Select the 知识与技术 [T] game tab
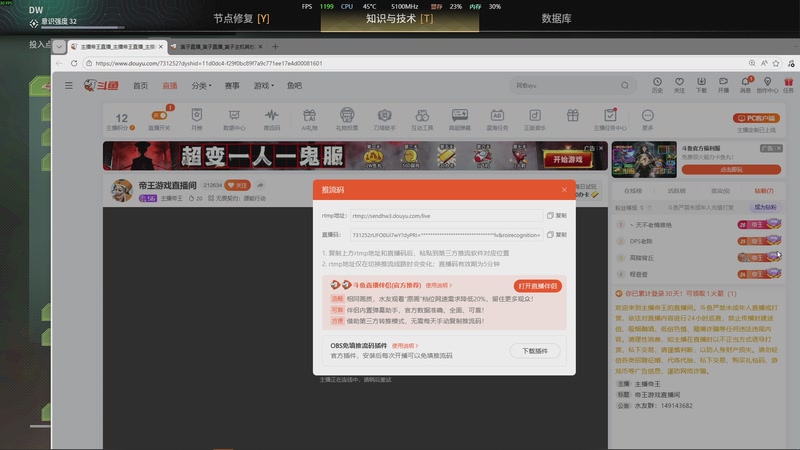The width and height of the screenshot is (800, 450). coord(399,19)
